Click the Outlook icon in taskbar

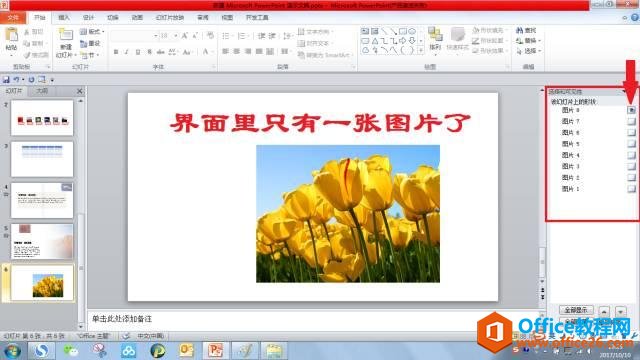tap(187, 351)
